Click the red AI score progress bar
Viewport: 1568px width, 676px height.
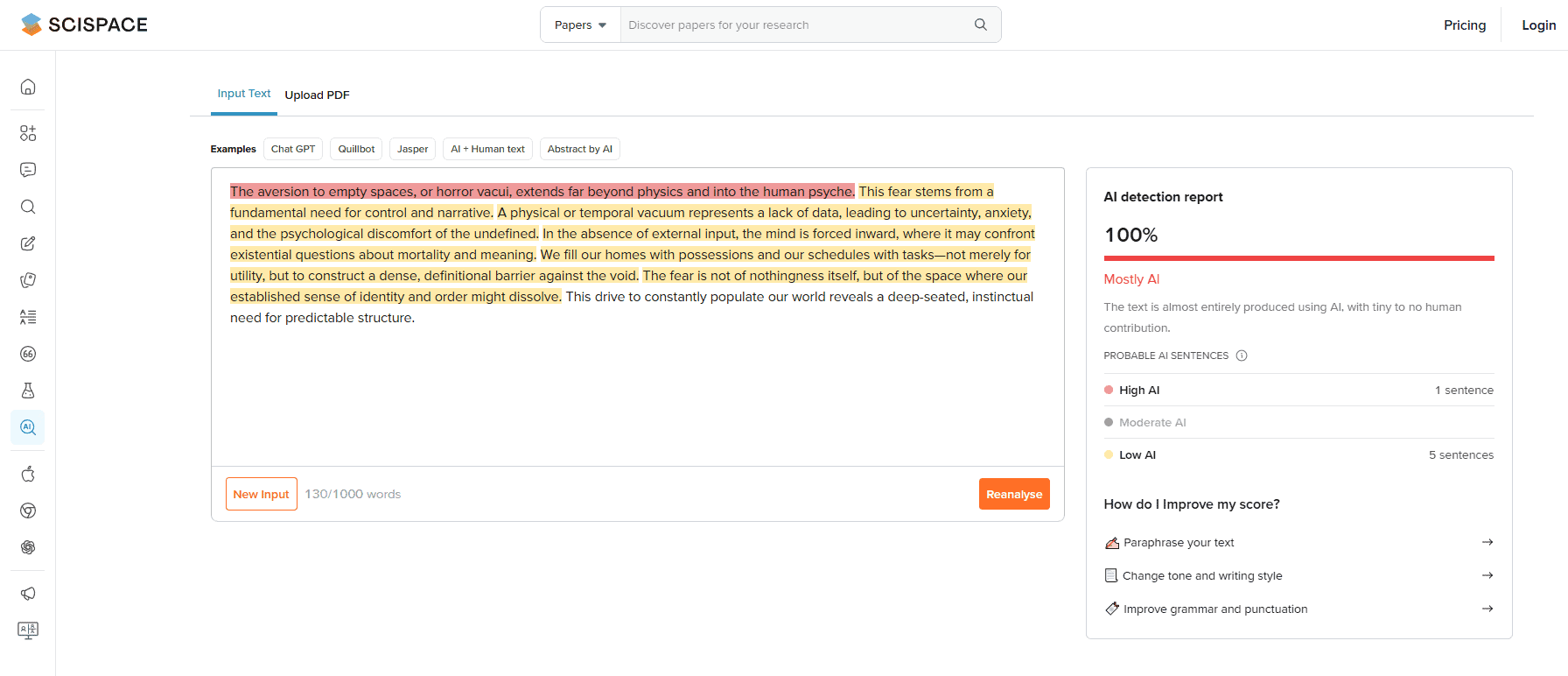(1298, 258)
